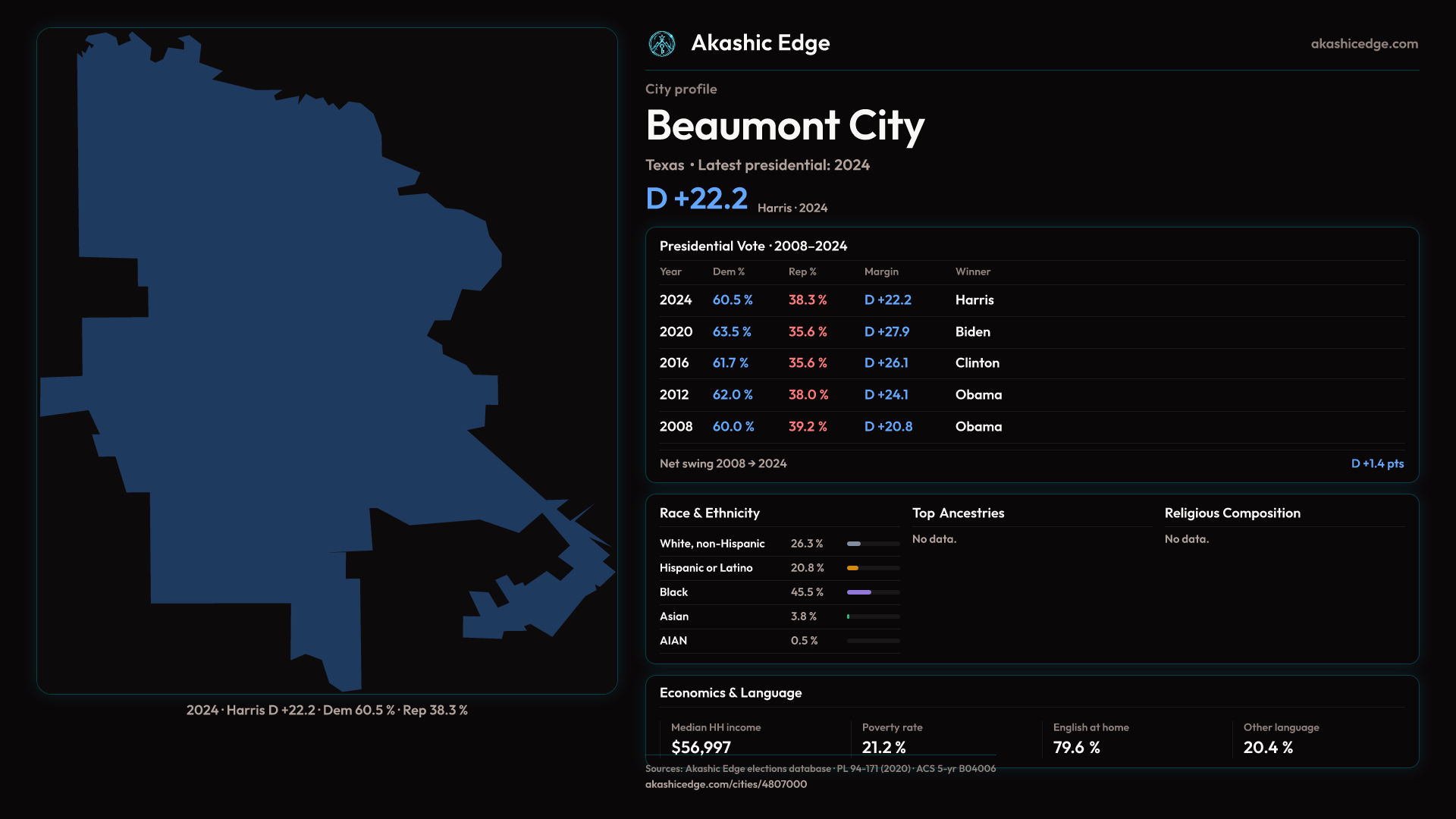Click the Median HH income $56,997 figure

click(701, 747)
